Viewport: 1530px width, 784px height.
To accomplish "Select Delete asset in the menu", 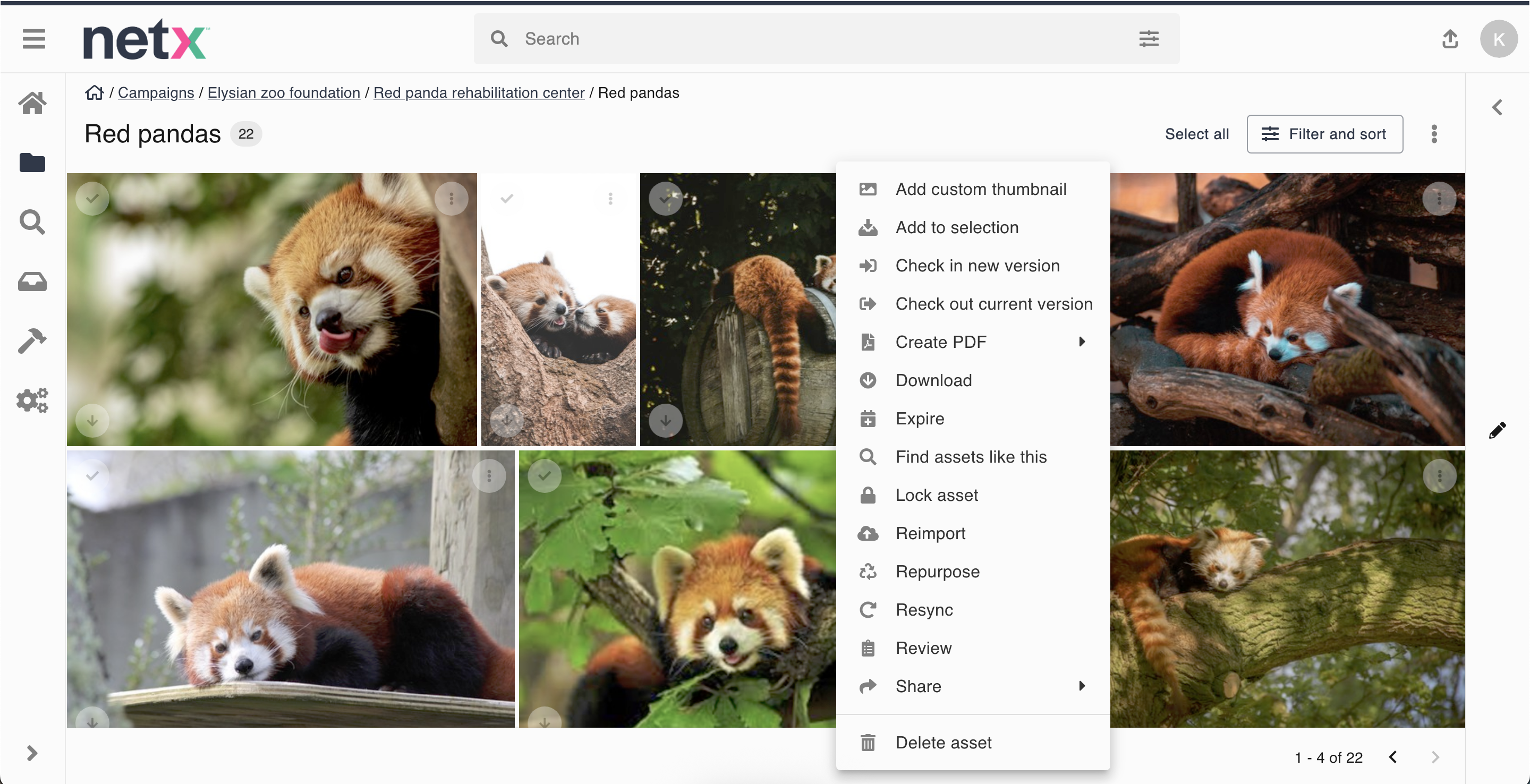I will point(943,743).
